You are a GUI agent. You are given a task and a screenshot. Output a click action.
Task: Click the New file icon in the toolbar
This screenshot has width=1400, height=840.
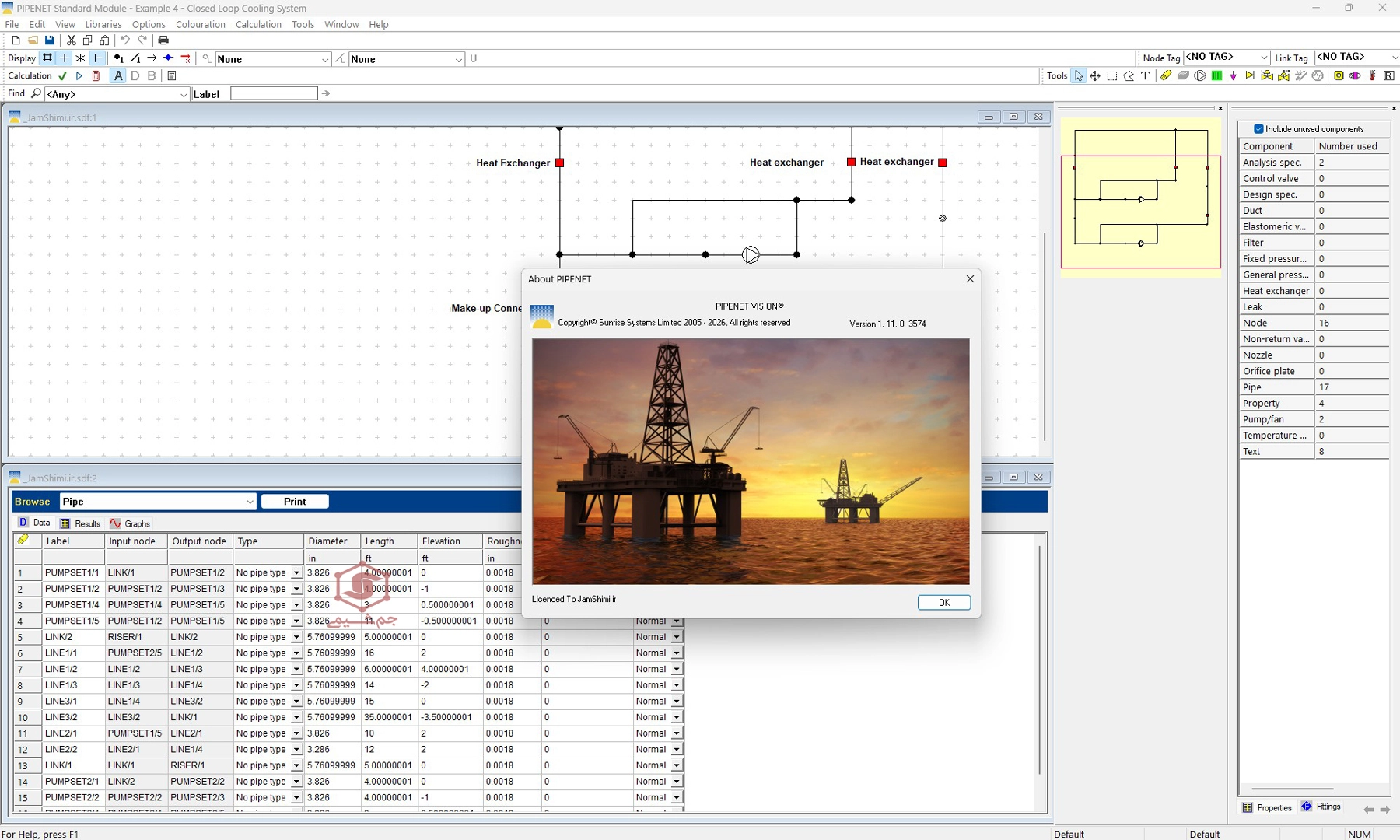16,40
